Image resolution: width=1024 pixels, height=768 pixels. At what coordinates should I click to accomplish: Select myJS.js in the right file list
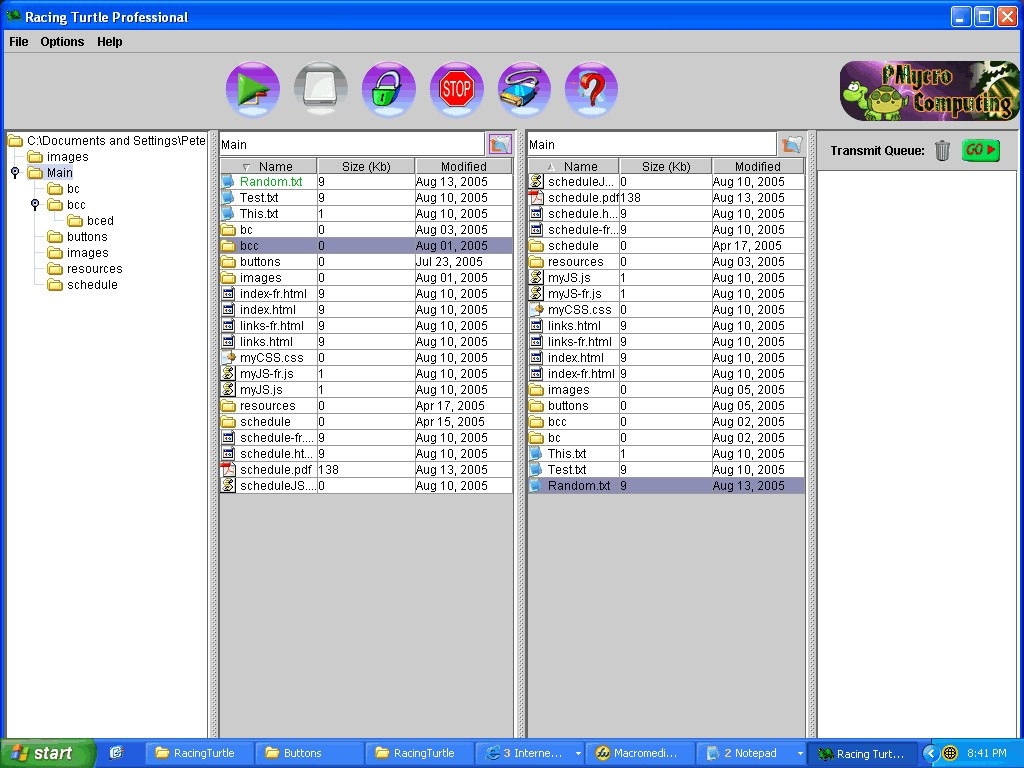[666, 278]
